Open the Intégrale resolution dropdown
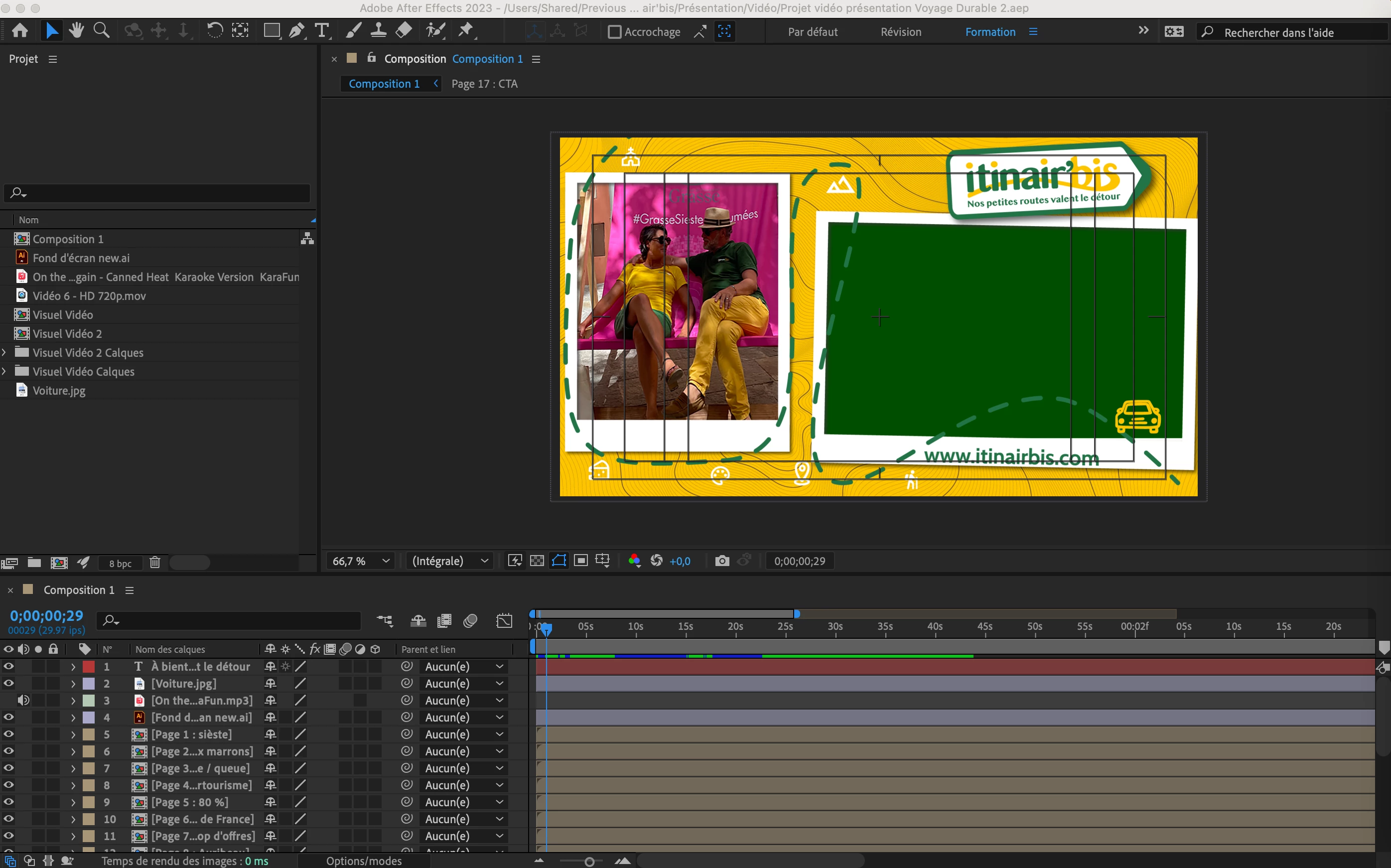This screenshot has height=868, width=1391. click(450, 561)
